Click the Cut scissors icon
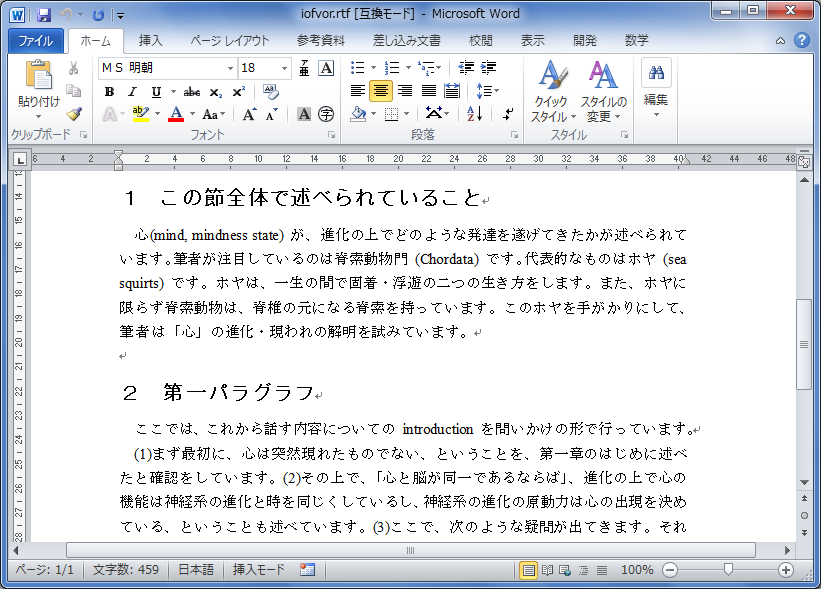This screenshot has width=821, height=589. click(x=73, y=68)
